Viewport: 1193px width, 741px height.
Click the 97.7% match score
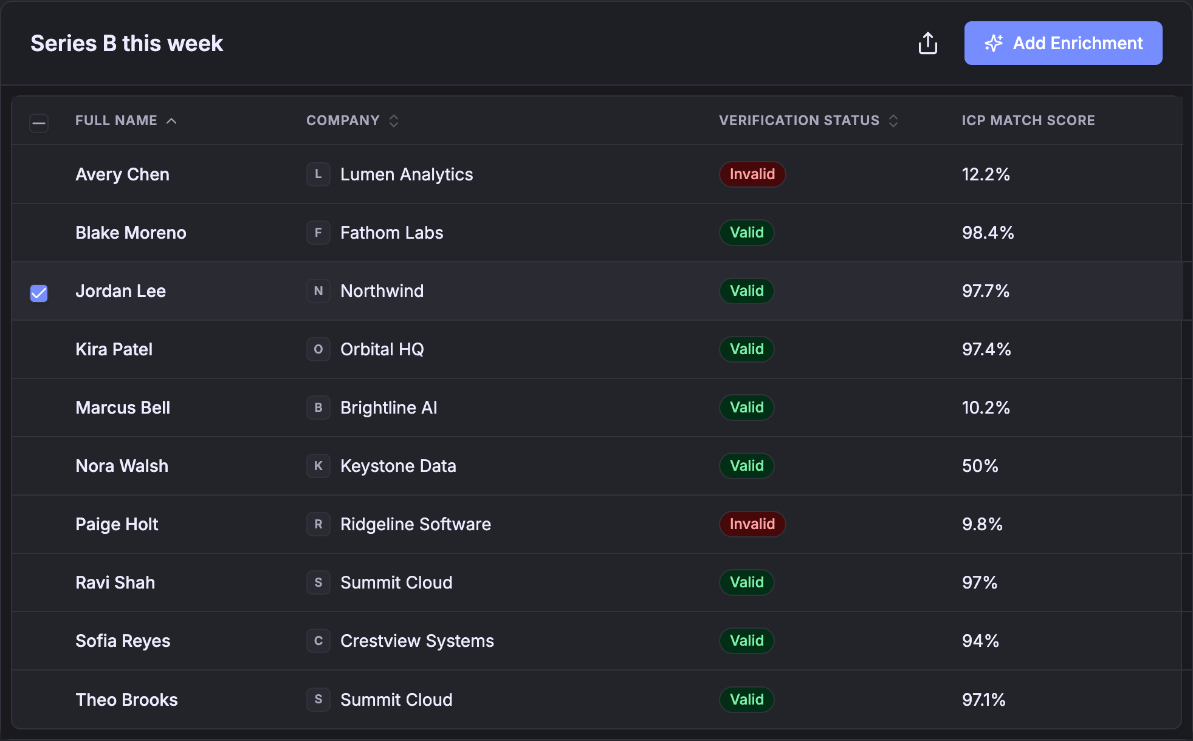[985, 291]
